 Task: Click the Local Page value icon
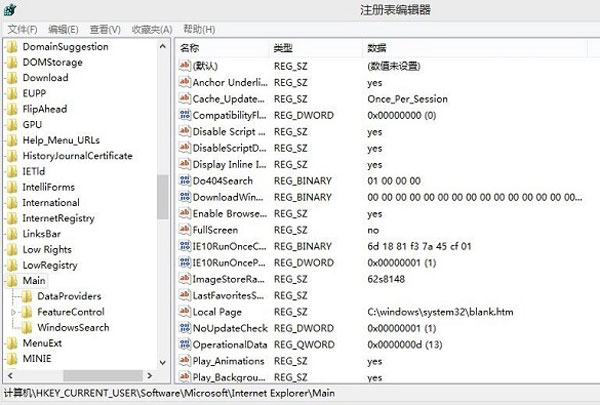coord(184,312)
